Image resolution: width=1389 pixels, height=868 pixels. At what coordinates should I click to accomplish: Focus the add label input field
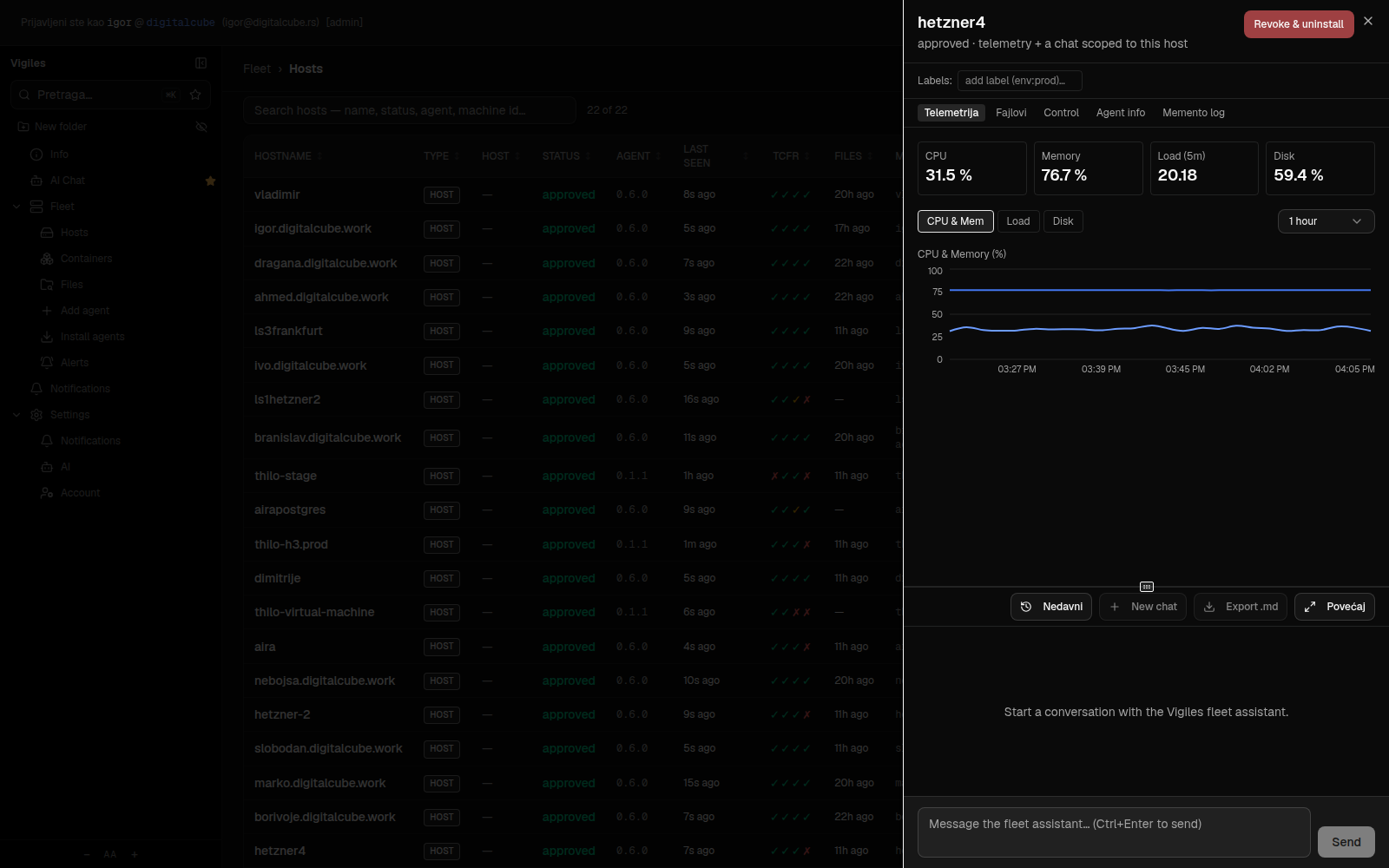coord(1019,81)
